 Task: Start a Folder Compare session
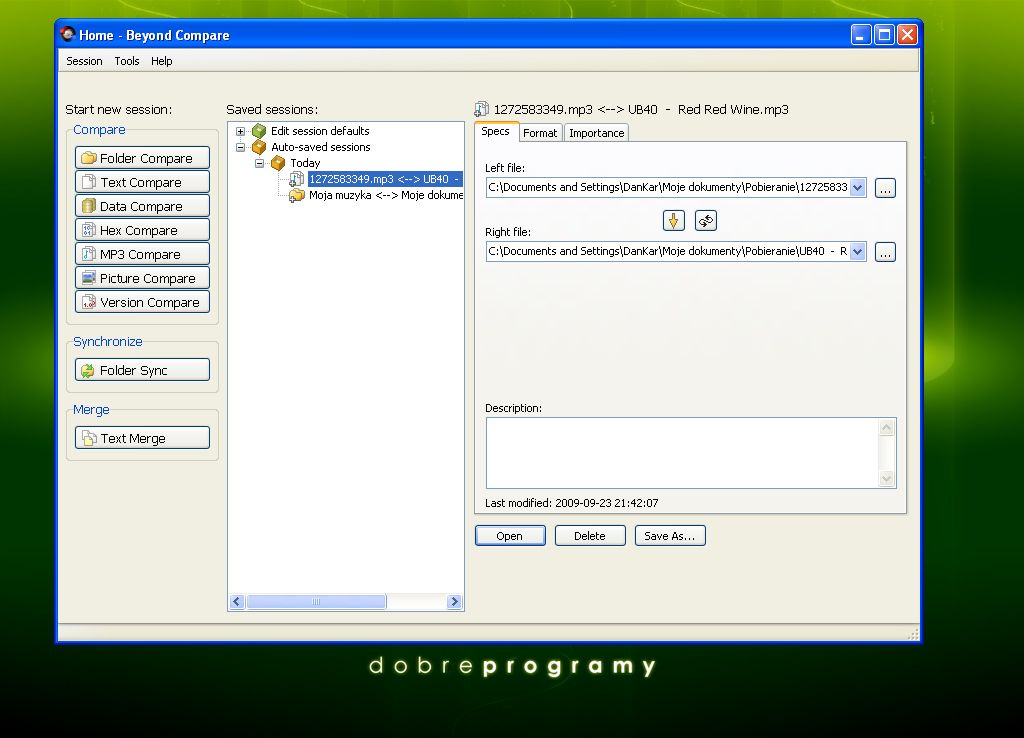142,158
